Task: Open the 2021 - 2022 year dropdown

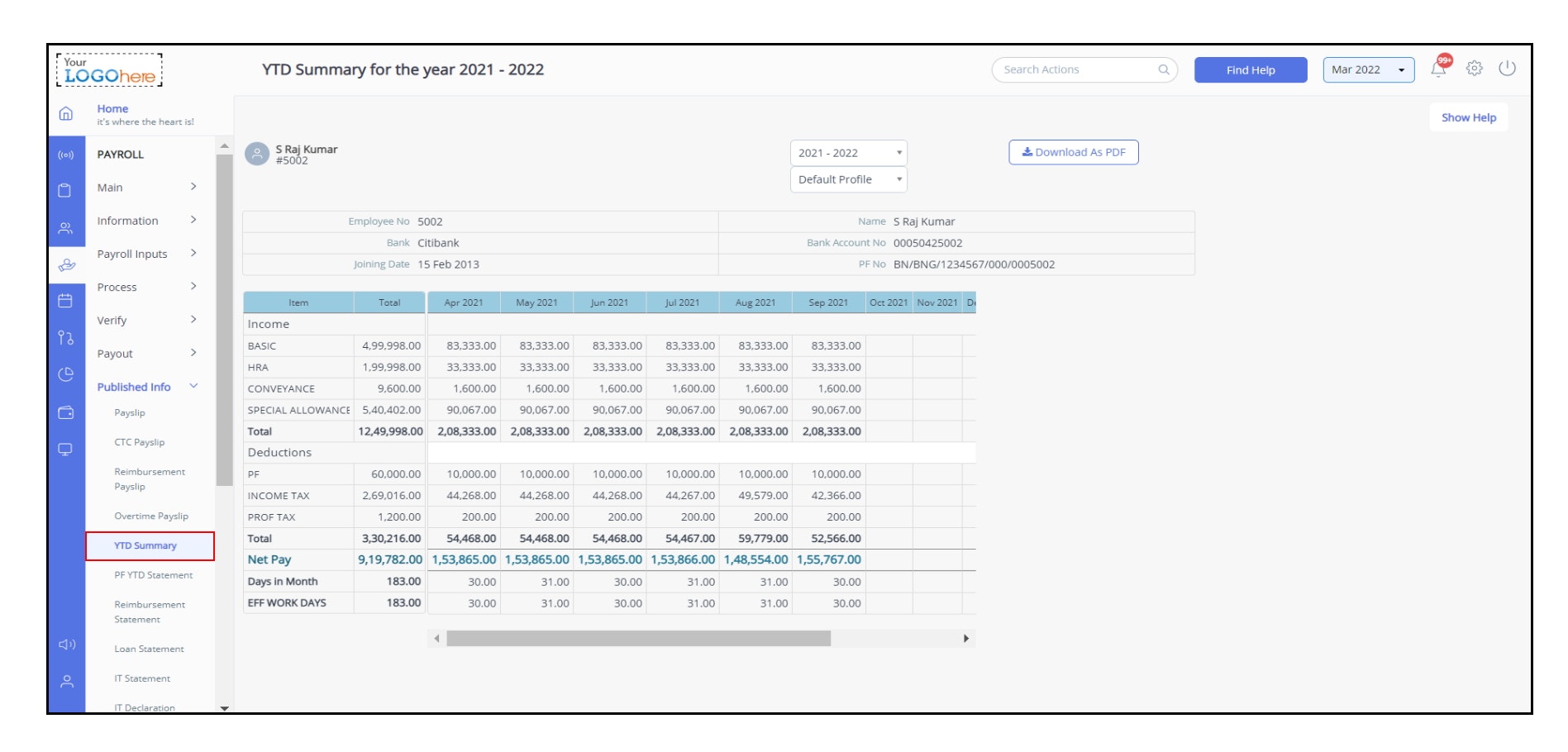Action: coord(847,153)
